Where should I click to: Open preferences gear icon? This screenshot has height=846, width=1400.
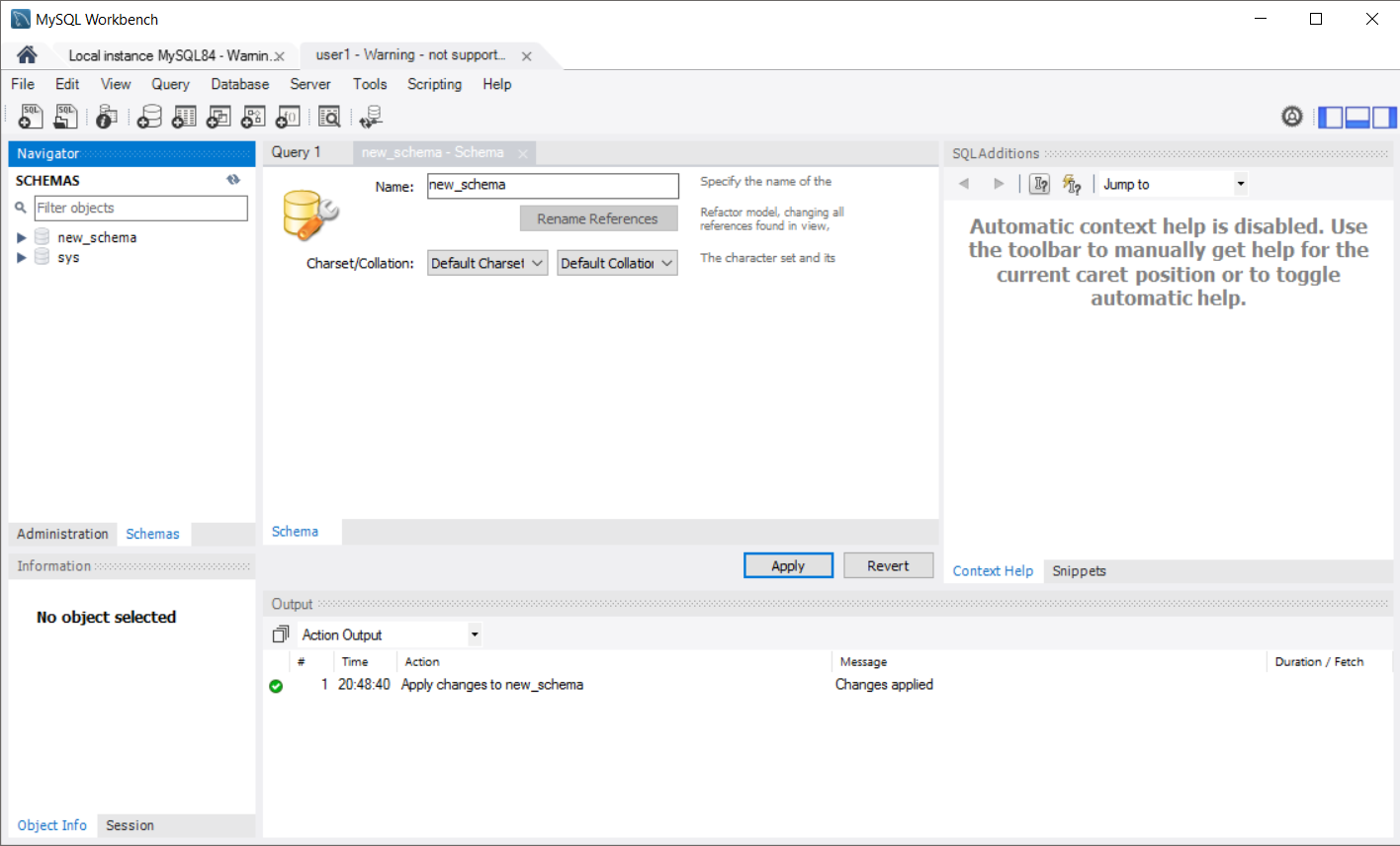[1292, 117]
